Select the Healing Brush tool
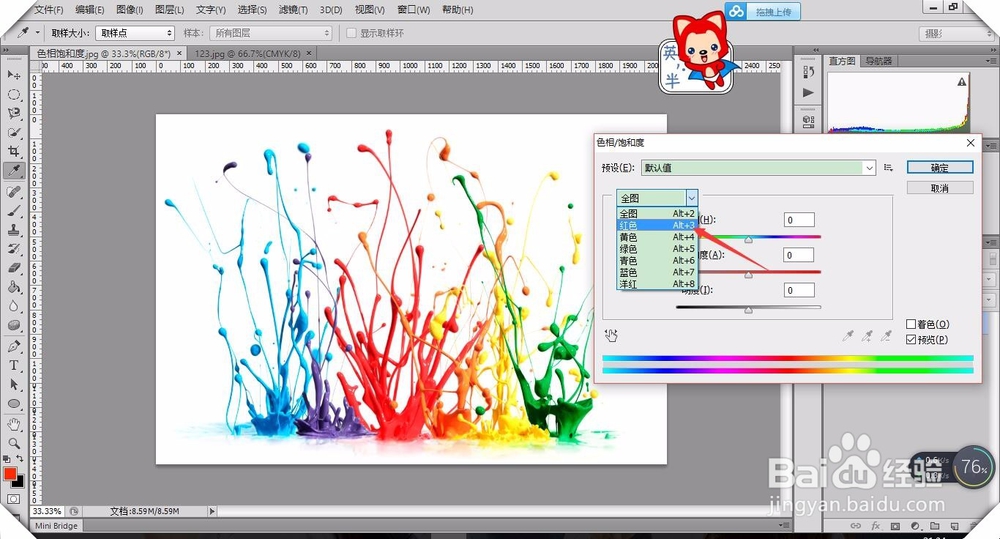Screen dimensions: 1000x539 [13, 191]
